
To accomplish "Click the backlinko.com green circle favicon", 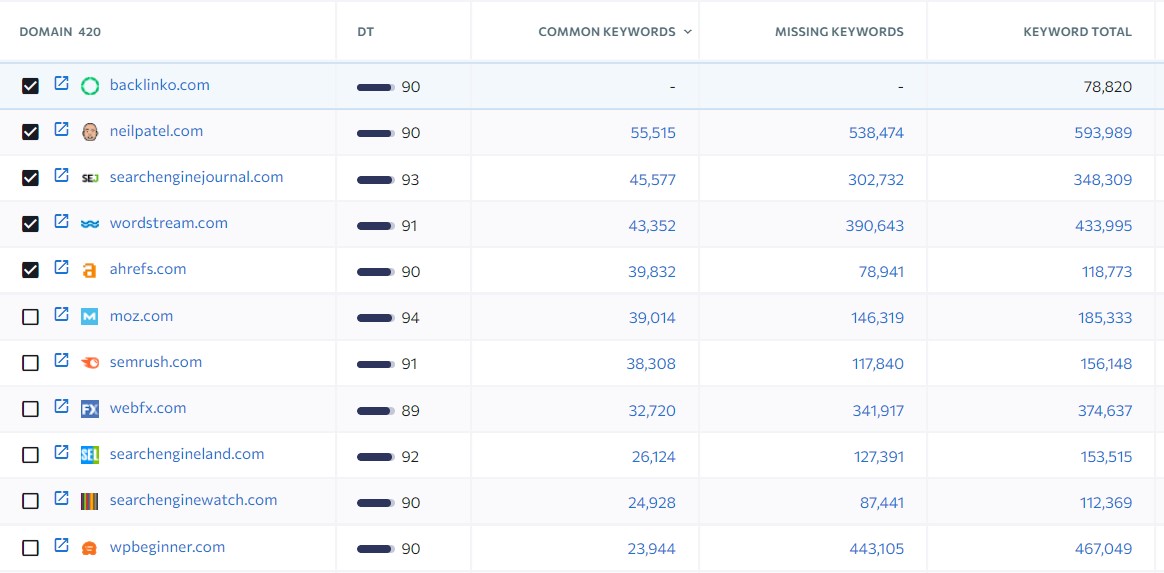I will point(90,86).
